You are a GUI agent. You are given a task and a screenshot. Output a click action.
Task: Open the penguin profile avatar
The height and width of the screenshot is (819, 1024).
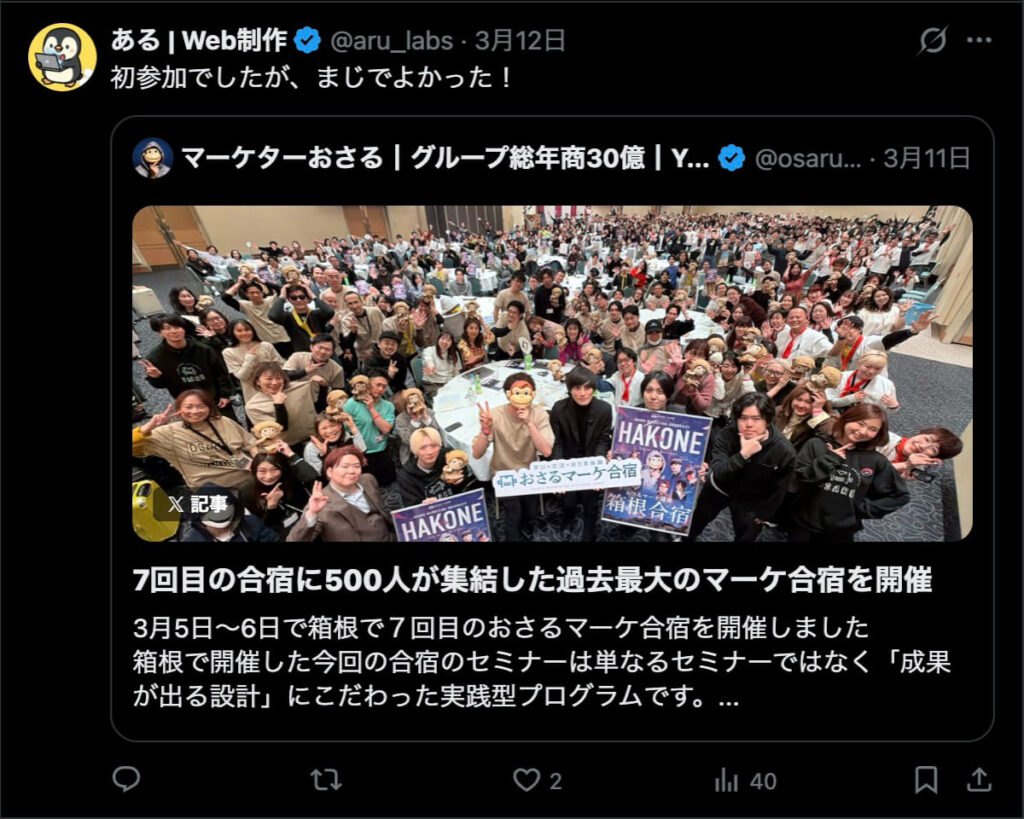63,57
